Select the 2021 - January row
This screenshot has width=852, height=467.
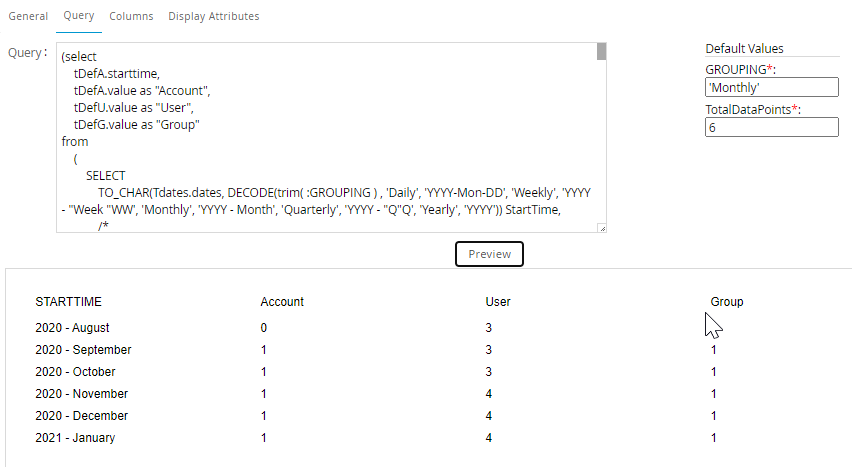(75, 438)
